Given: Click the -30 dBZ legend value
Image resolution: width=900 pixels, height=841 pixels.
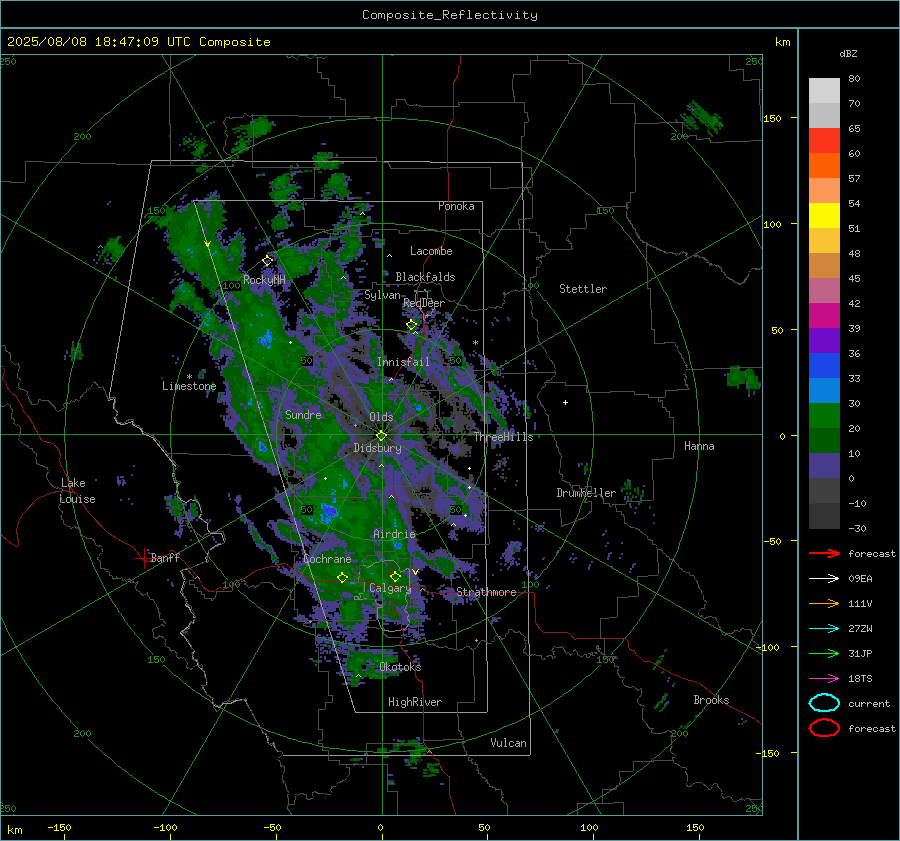Looking at the screenshot, I should [857, 528].
